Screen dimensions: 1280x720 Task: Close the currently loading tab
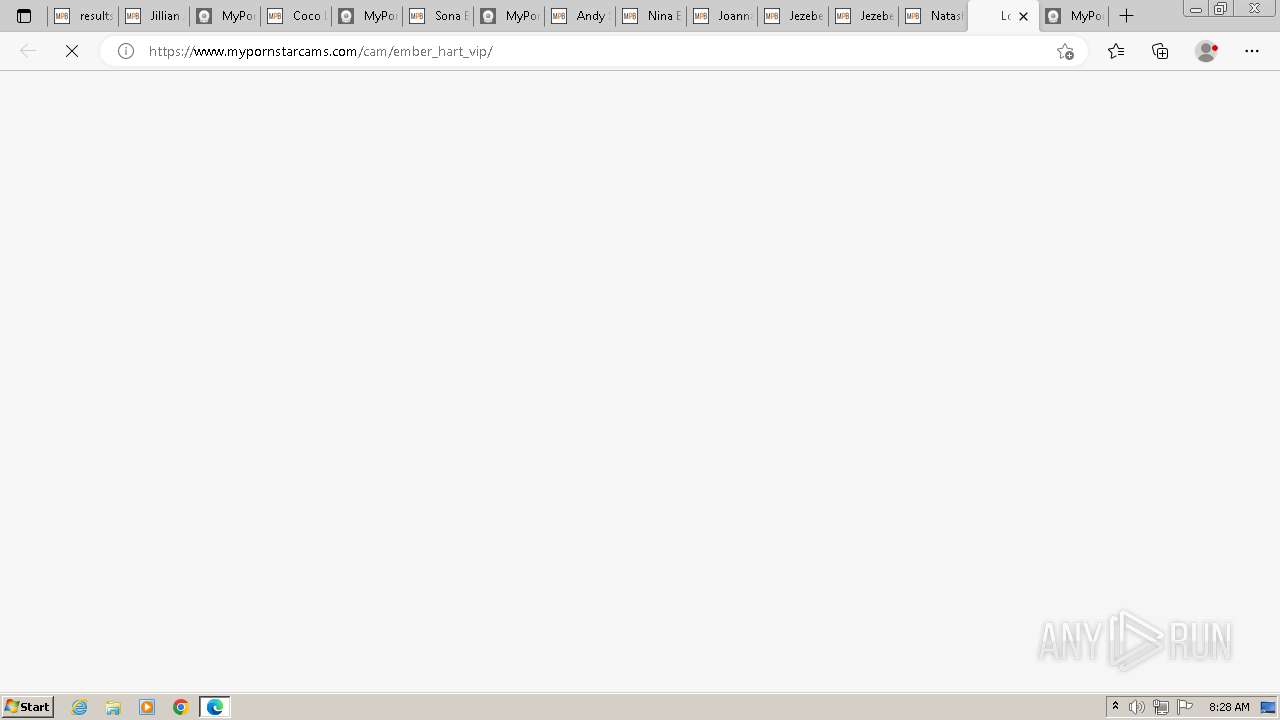pyautogui.click(x=1023, y=16)
